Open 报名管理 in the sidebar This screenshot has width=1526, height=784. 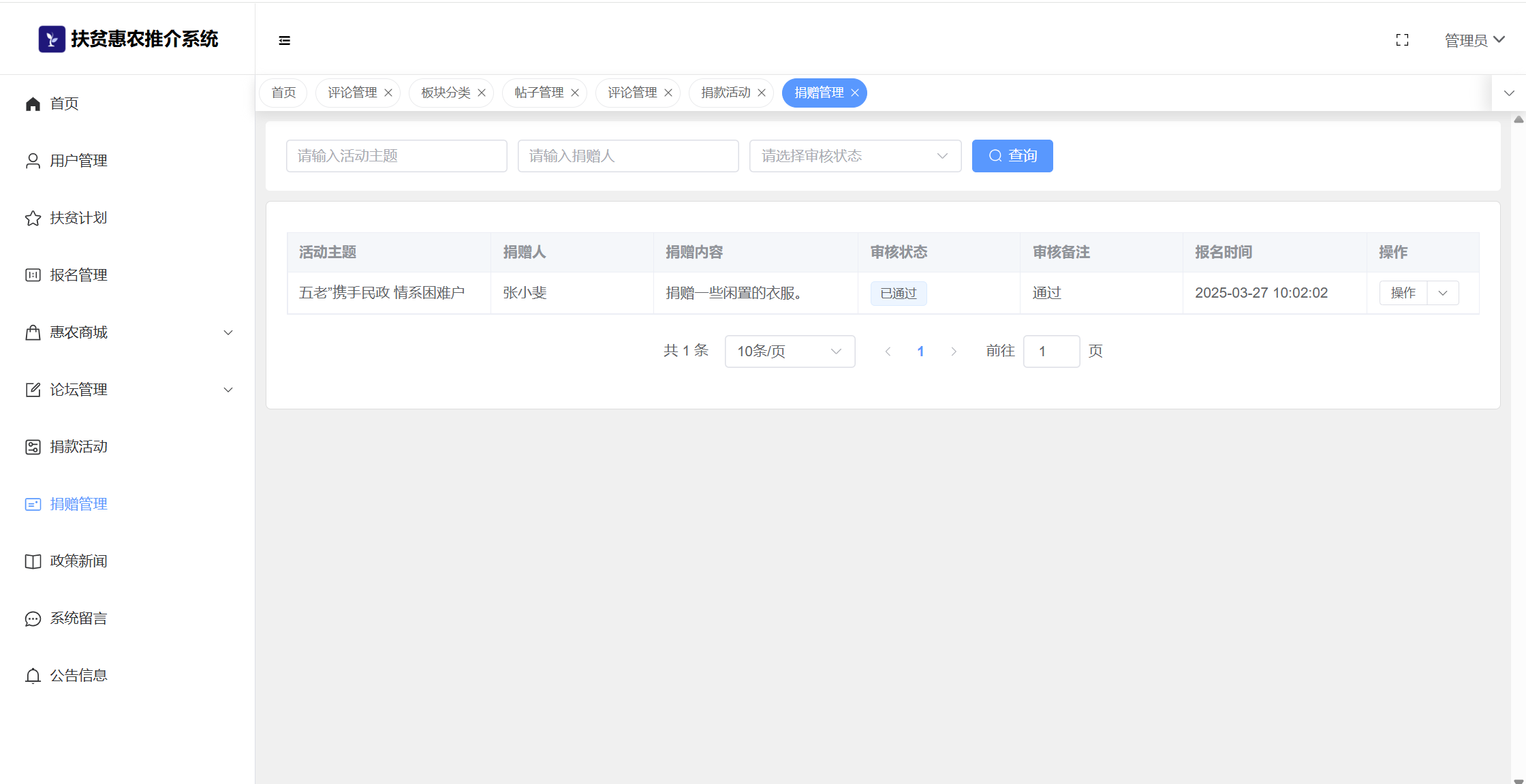click(x=78, y=275)
